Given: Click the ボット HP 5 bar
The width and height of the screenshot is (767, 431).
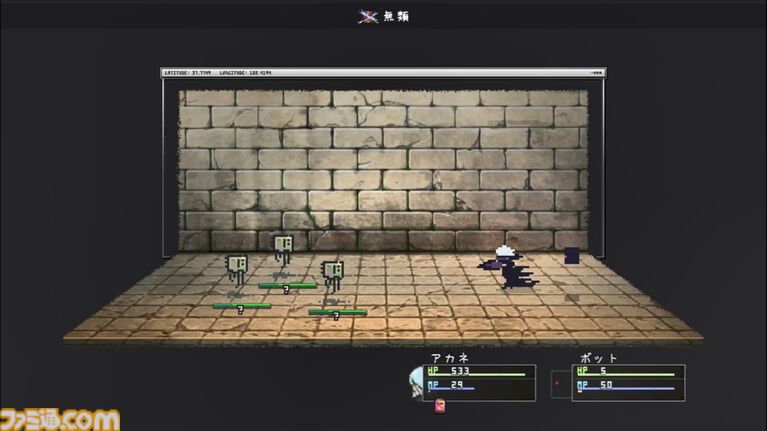Looking at the screenshot, I should 626,371.
